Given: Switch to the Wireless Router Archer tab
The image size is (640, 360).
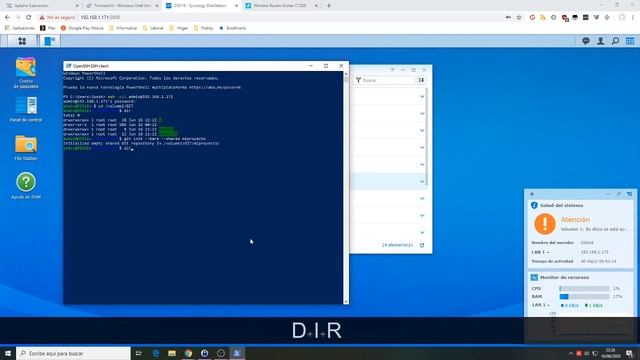Looking at the screenshot, I should [x=281, y=6].
